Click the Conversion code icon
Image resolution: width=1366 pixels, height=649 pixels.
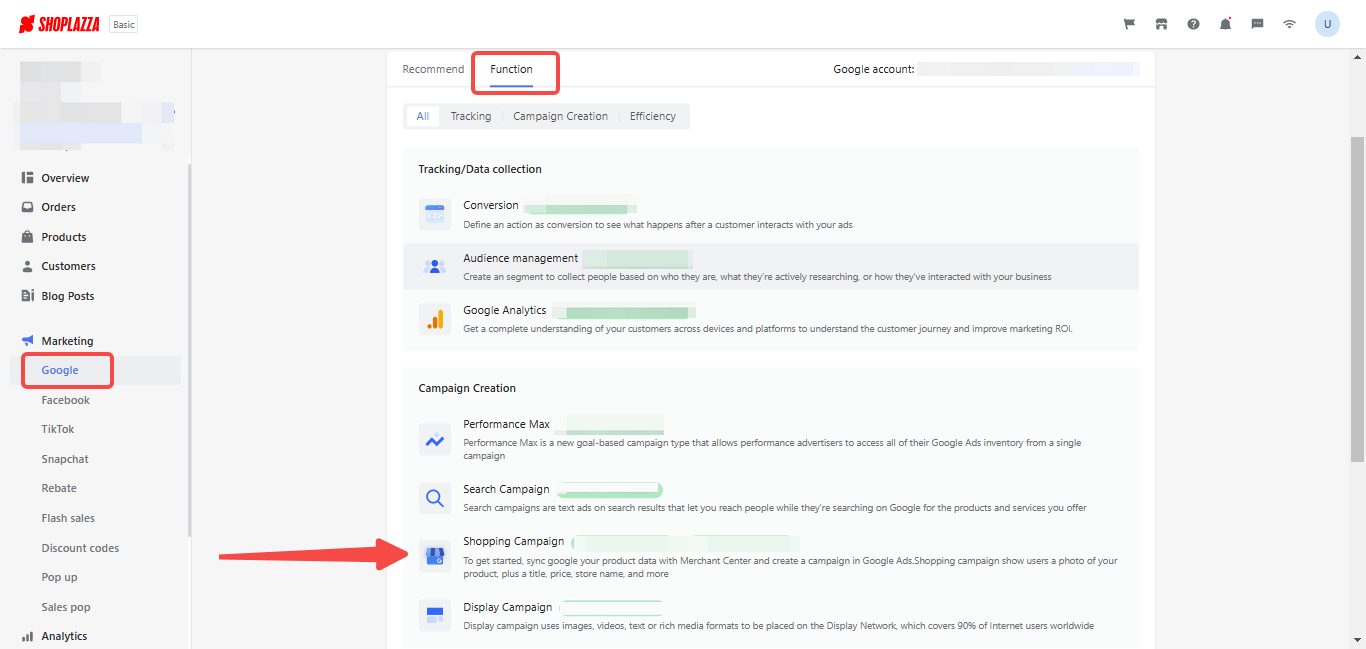(x=435, y=214)
